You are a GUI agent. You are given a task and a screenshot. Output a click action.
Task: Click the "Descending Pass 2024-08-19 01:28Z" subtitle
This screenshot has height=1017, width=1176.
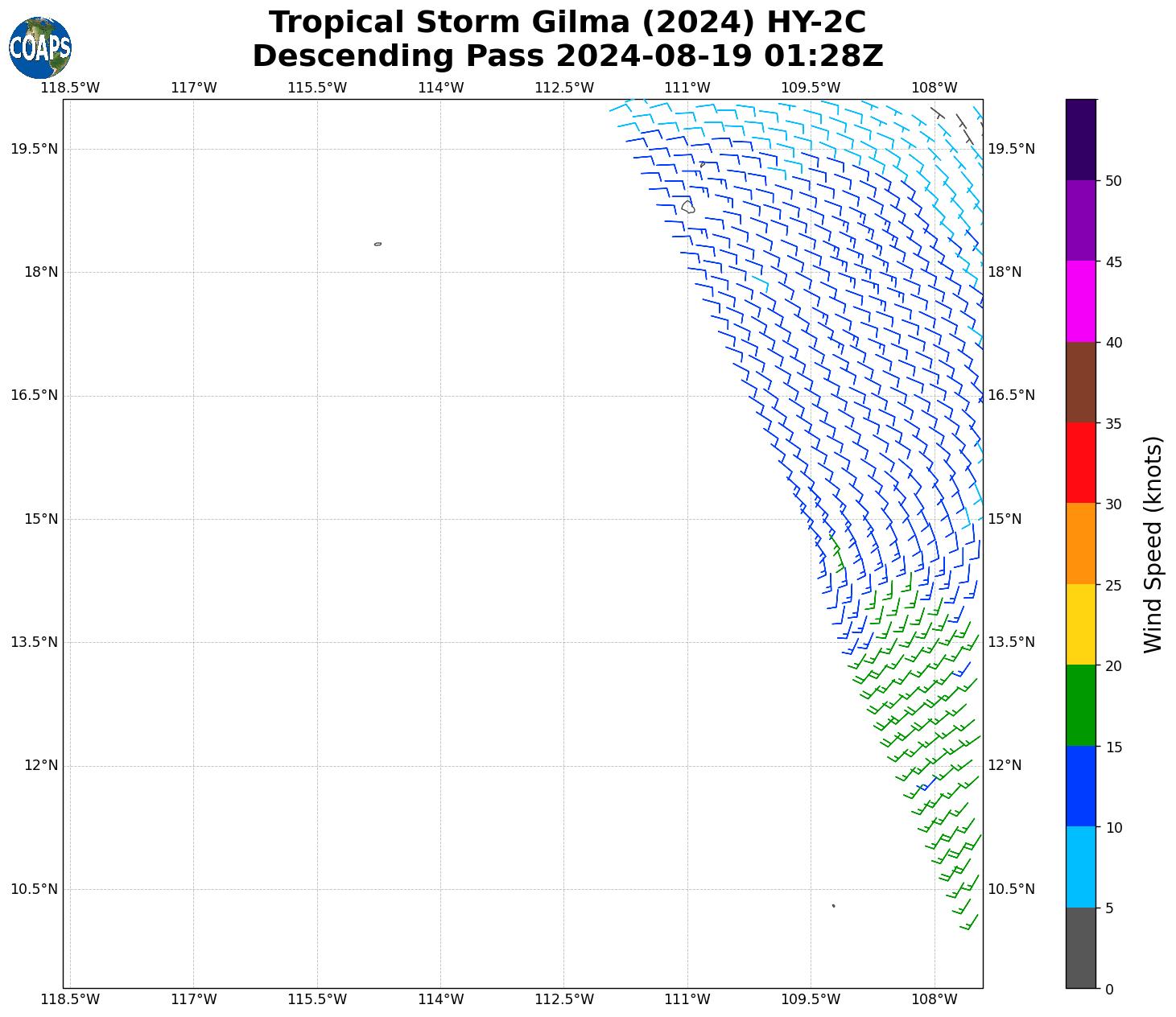click(567, 56)
